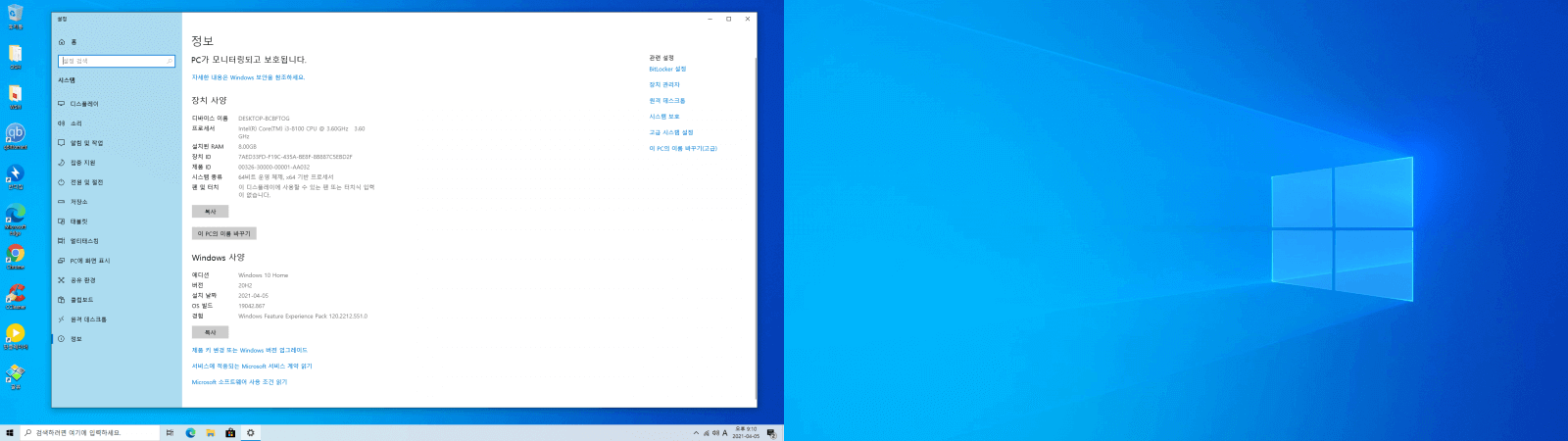This screenshot has width=1568, height=441.
Task: Click the taskbar clock showing 2021-04-05
Action: click(746, 432)
